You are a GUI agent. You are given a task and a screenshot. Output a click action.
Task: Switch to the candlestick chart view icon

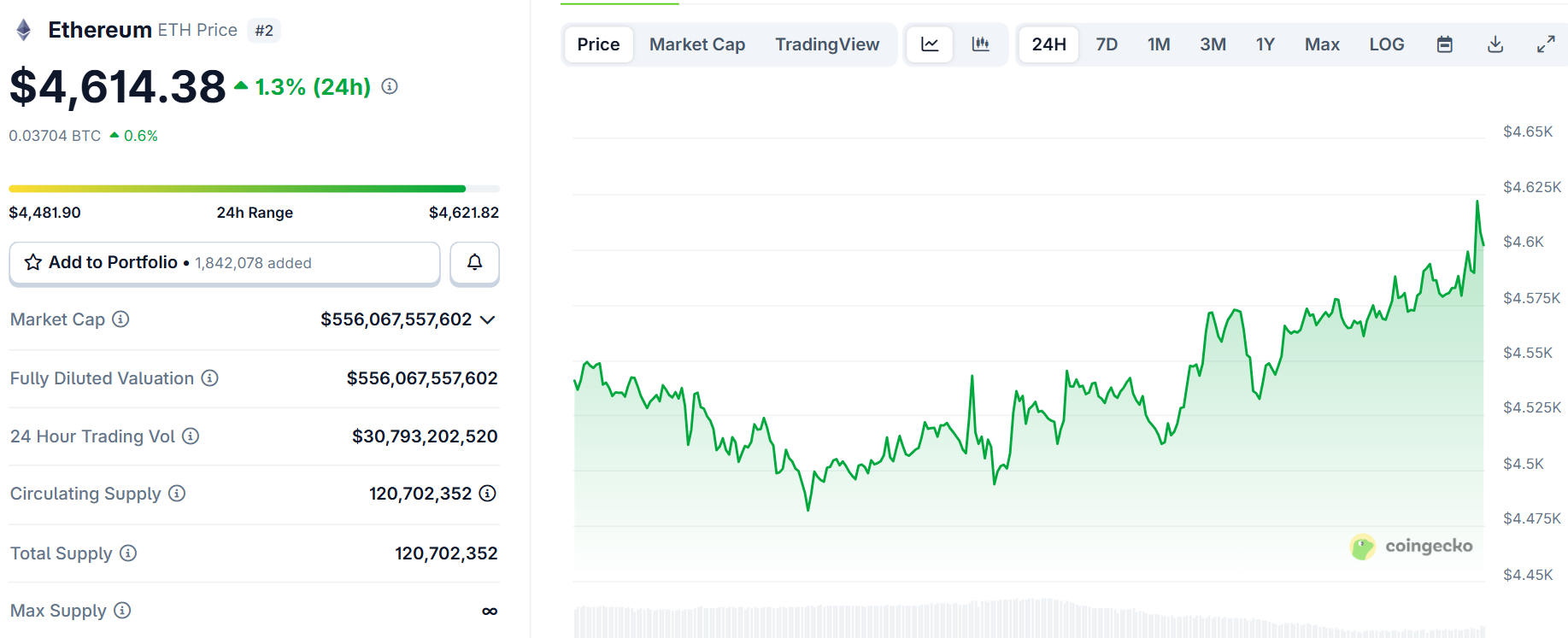(x=981, y=44)
